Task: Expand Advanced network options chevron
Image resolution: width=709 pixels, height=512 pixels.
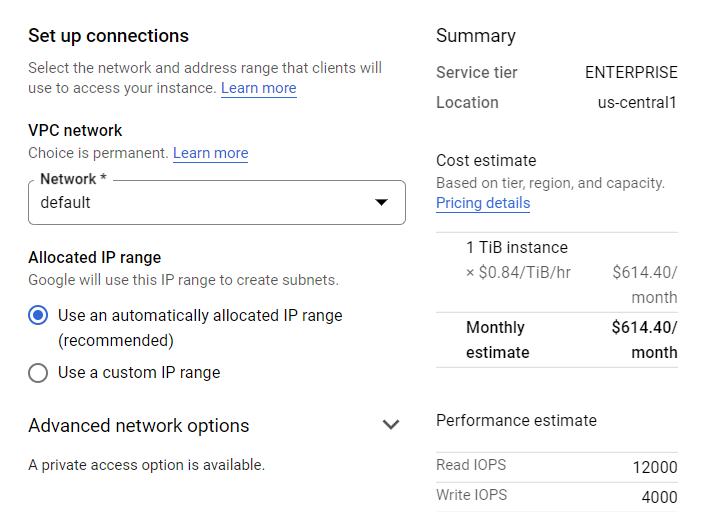Action: point(391,425)
